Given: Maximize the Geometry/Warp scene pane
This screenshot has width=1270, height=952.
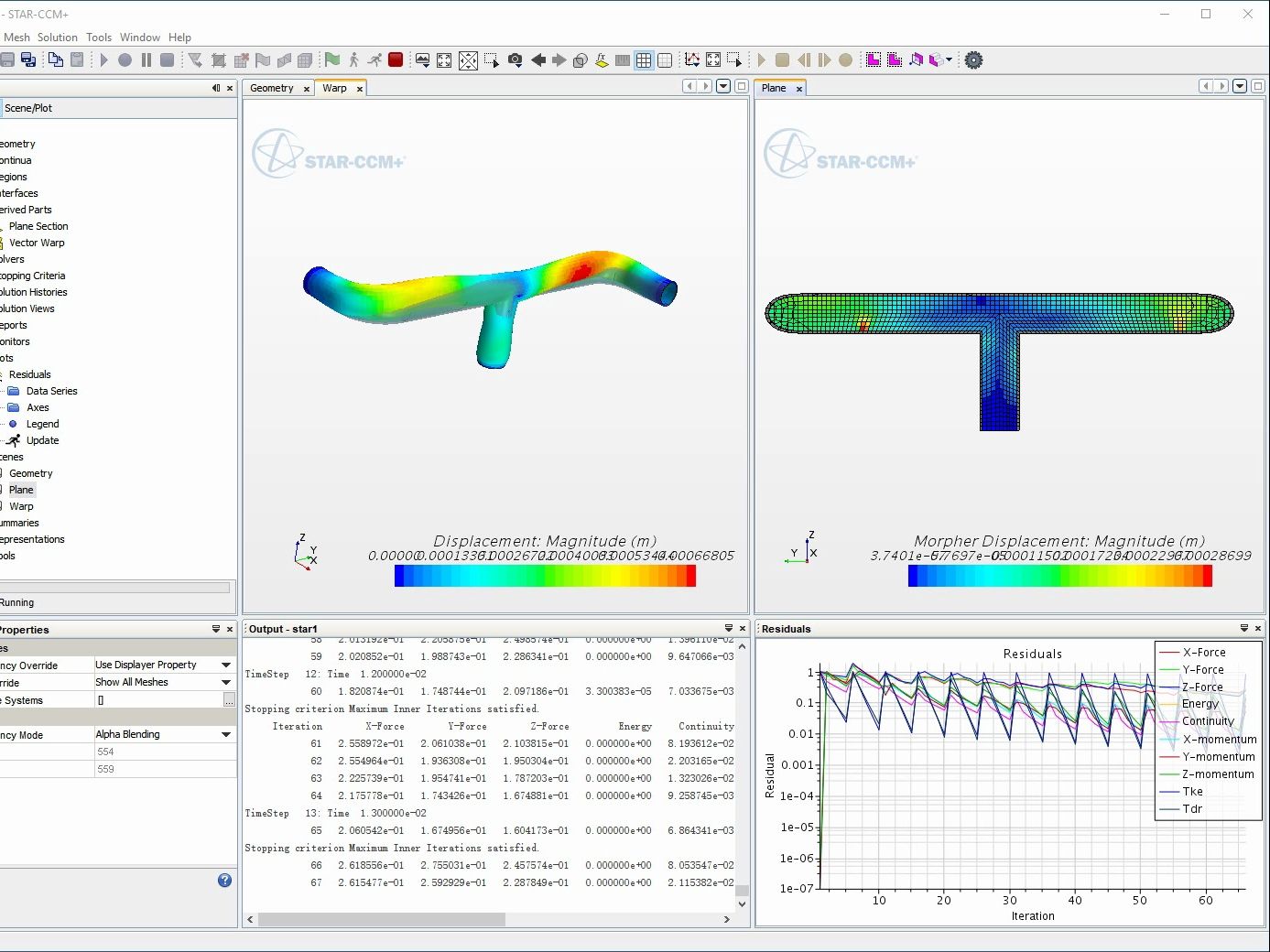Looking at the screenshot, I should point(742,86).
